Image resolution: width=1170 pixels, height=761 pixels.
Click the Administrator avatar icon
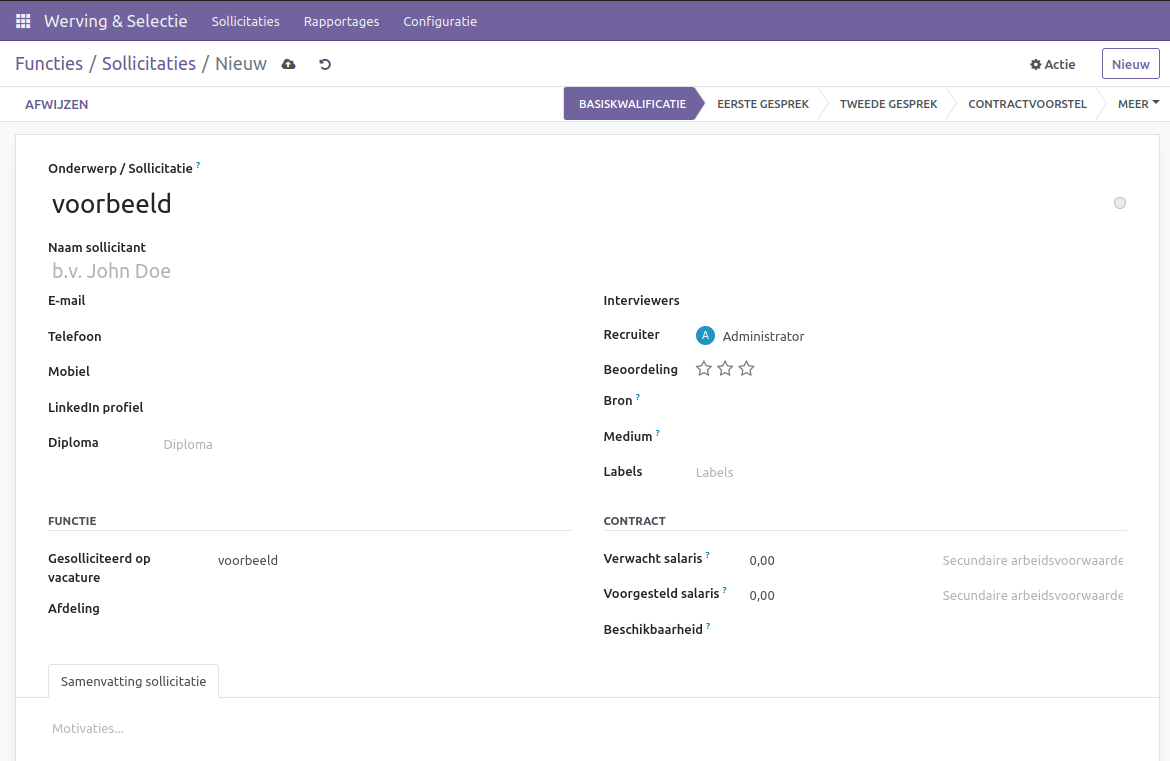705,336
